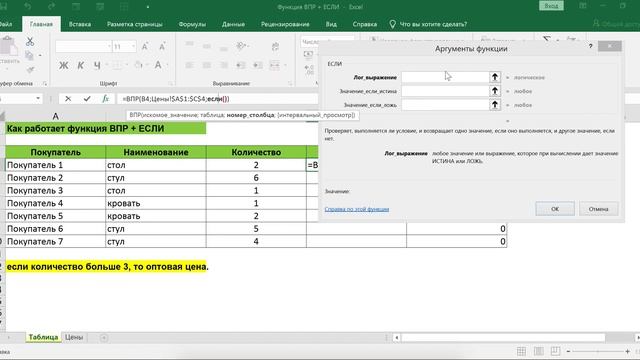Toggle Italic (К) formatting

tap(81, 65)
